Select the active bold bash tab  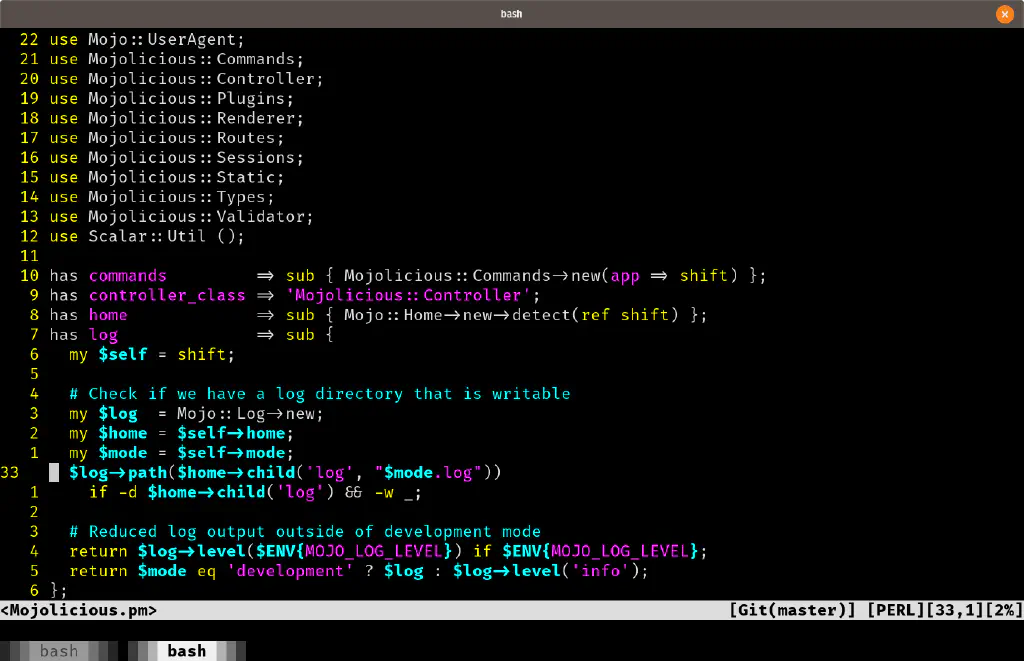pos(186,651)
